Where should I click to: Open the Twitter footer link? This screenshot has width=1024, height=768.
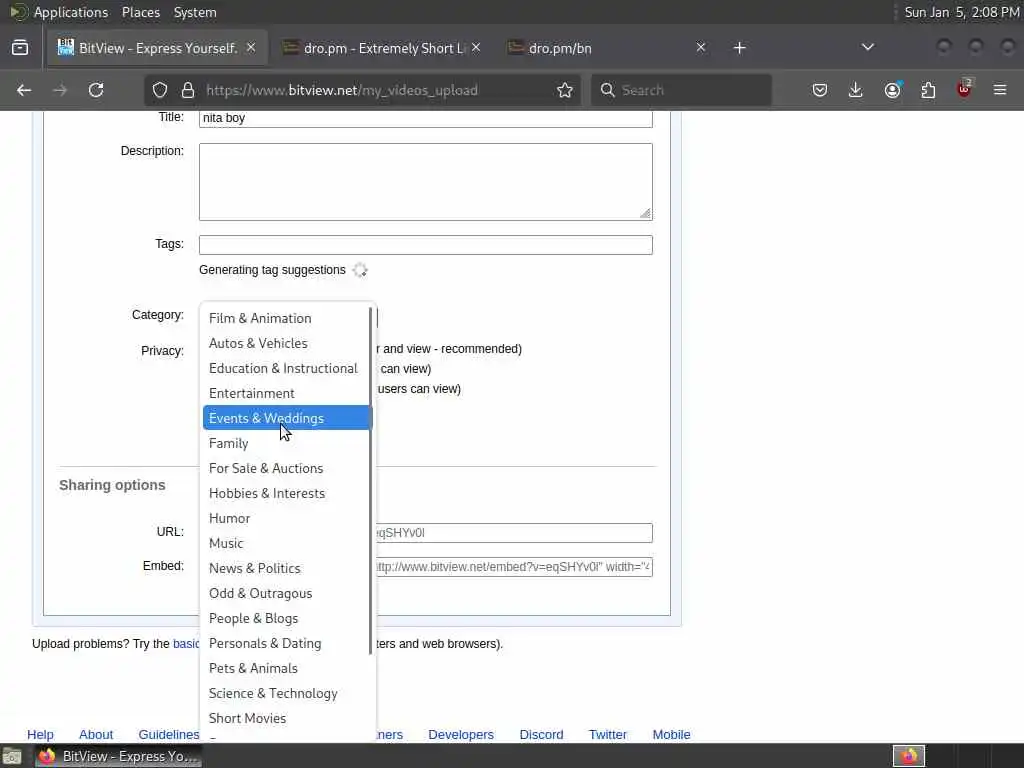(x=608, y=735)
